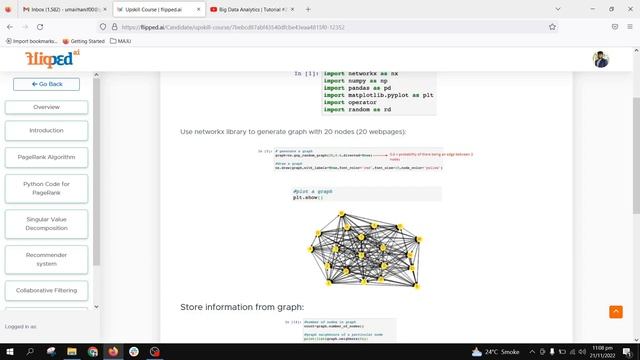Click the Firefox taskbar icon

click(x=113, y=351)
